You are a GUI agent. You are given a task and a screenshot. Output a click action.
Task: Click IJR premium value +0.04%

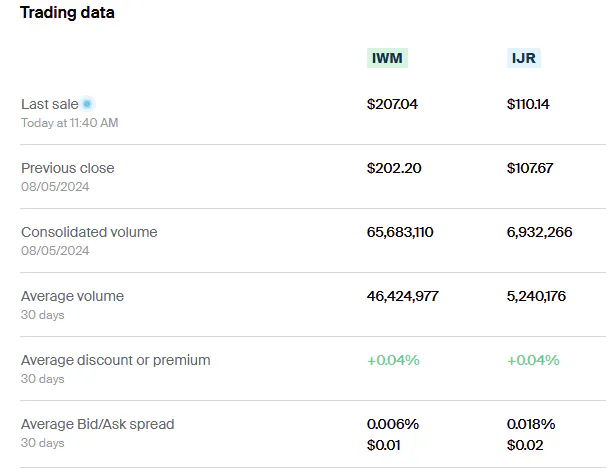pyautogui.click(x=533, y=360)
